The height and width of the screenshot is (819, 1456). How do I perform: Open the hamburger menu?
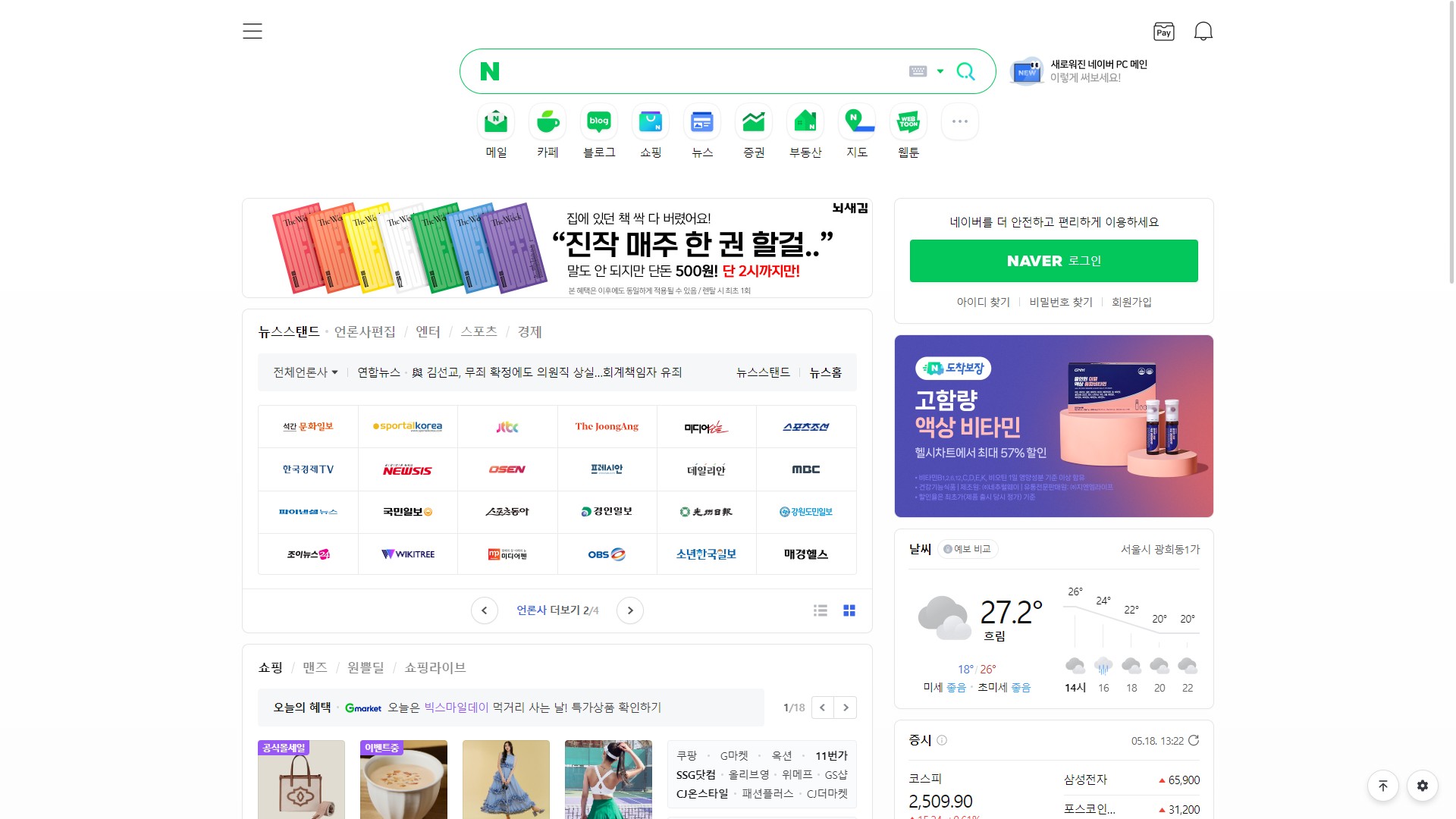pyautogui.click(x=253, y=31)
